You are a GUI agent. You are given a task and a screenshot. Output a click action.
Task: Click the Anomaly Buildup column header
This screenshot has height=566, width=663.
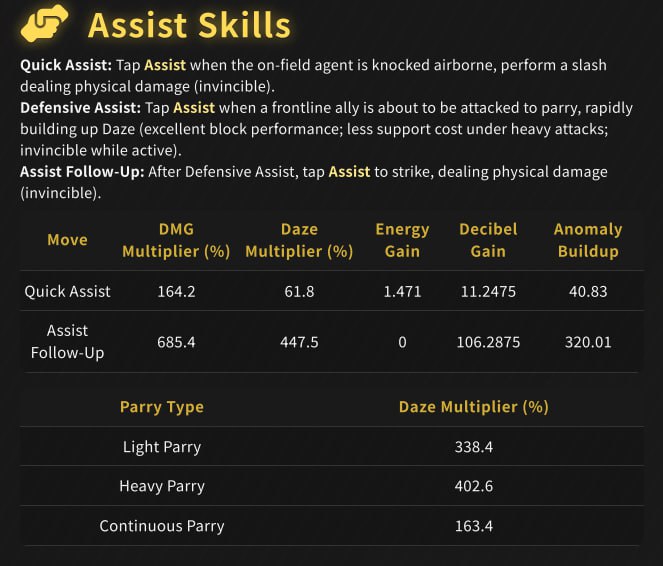tap(588, 240)
